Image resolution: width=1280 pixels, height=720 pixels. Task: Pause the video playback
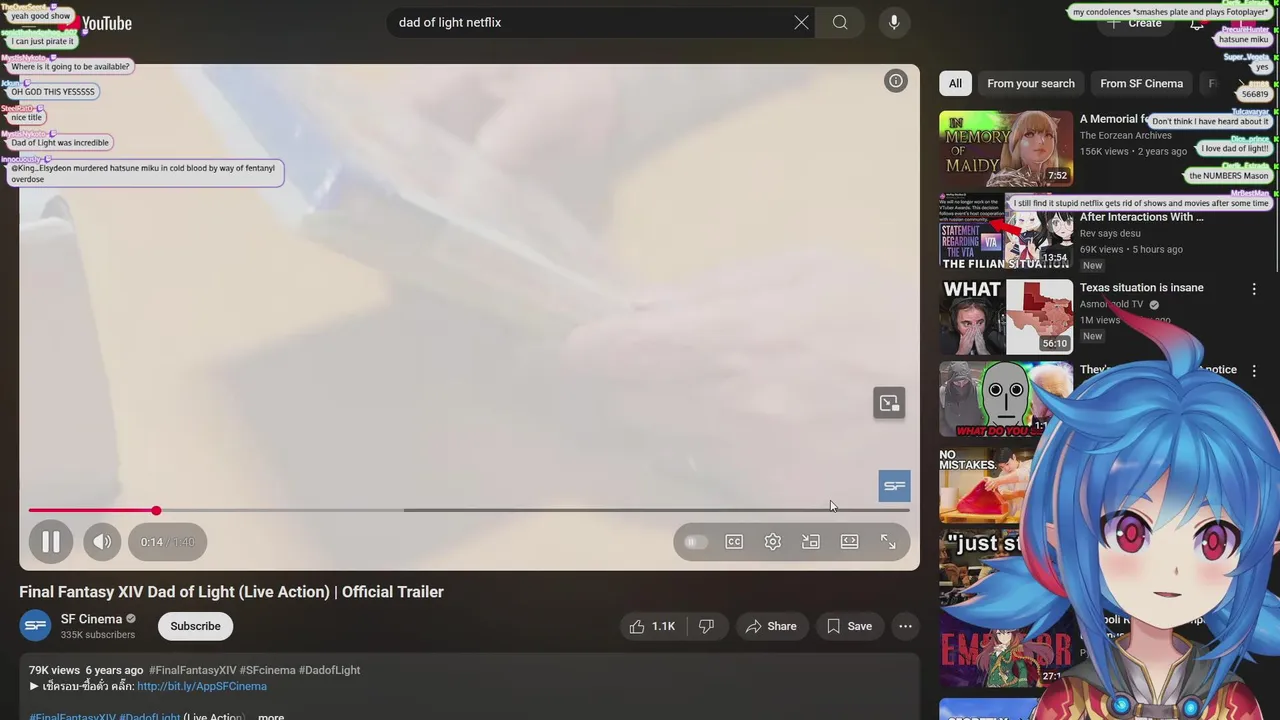(51, 542)
